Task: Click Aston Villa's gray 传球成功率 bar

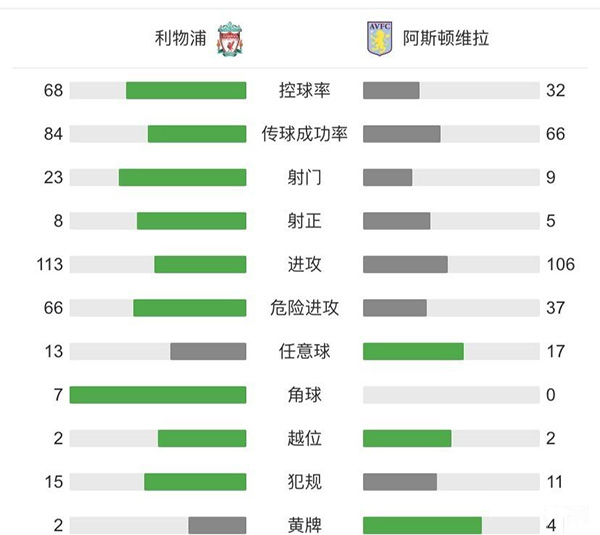Action: [x=402, y=134]
